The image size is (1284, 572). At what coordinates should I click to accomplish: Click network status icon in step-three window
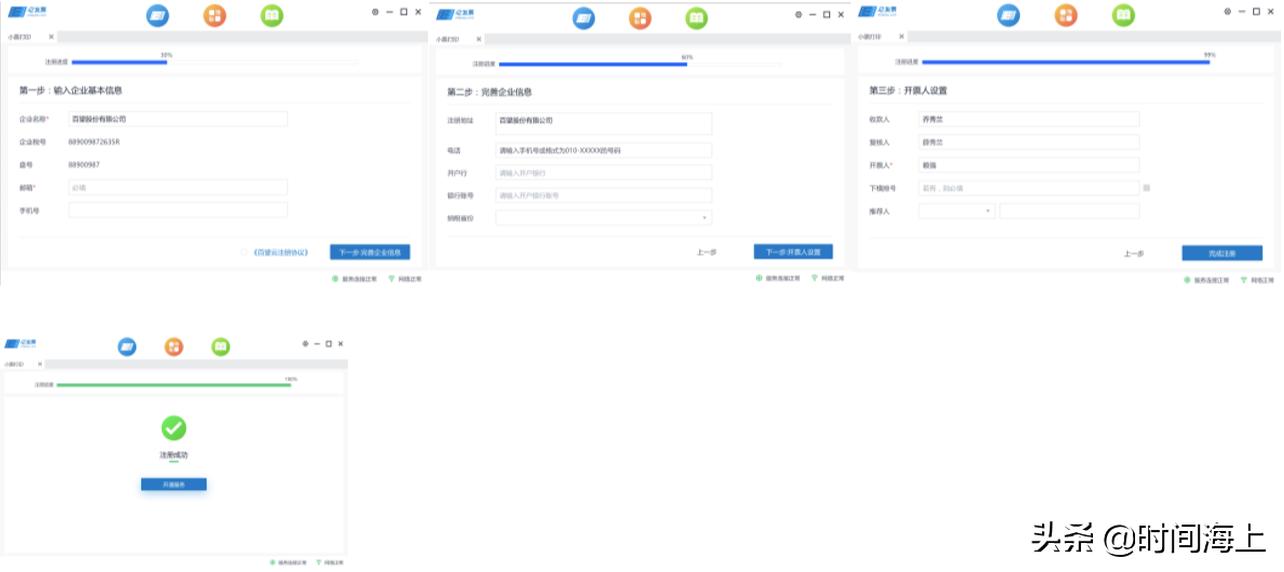coord(1244,281)
